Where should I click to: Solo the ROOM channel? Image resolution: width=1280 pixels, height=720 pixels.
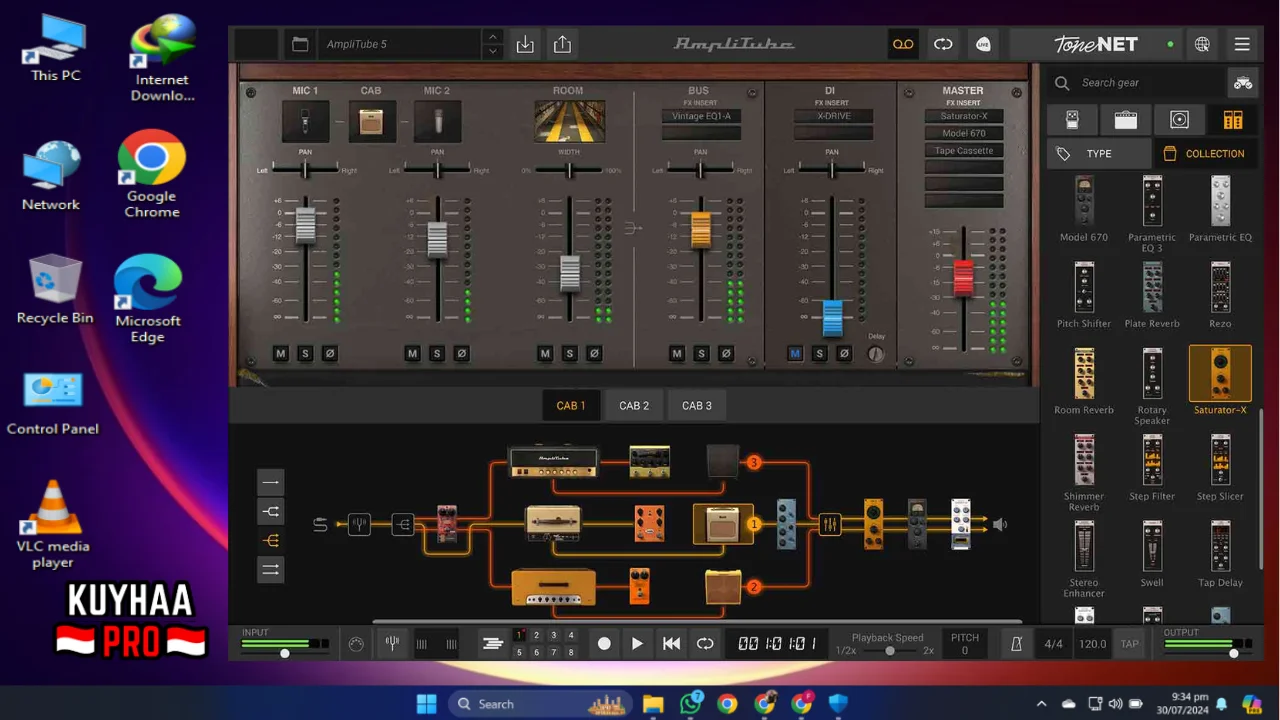point(569,353)
